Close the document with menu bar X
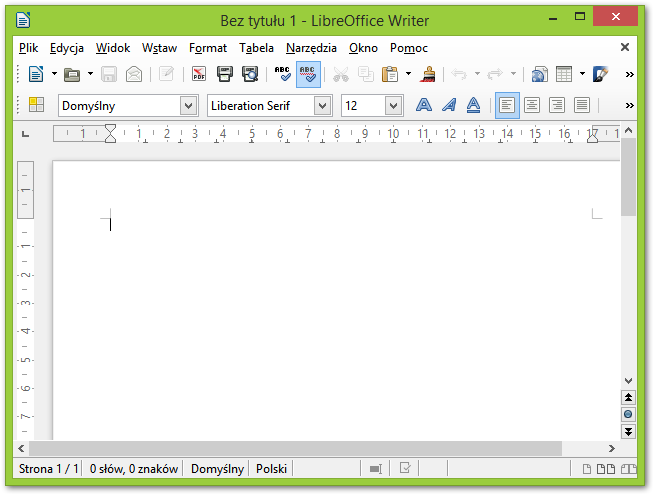The image size is (654, 495). [625, 47]
